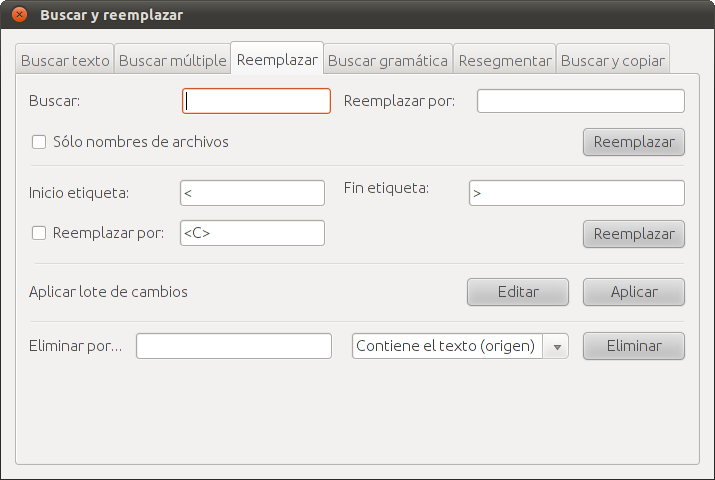Switch to Buscar y copiar tab
Viewport: 715px width, 480px height.
613,60
